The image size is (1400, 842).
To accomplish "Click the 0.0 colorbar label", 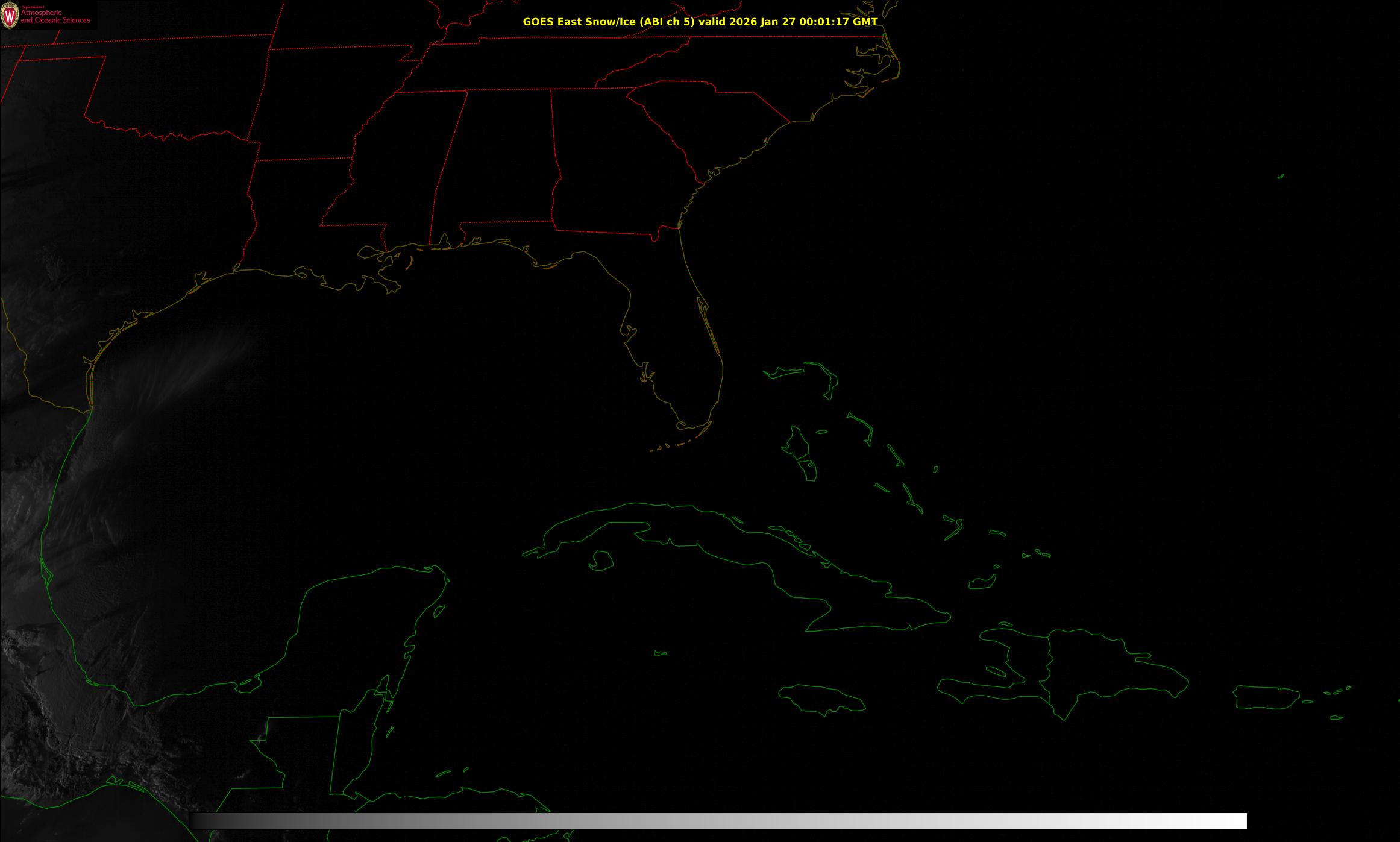I will click(x=188, y=800).
